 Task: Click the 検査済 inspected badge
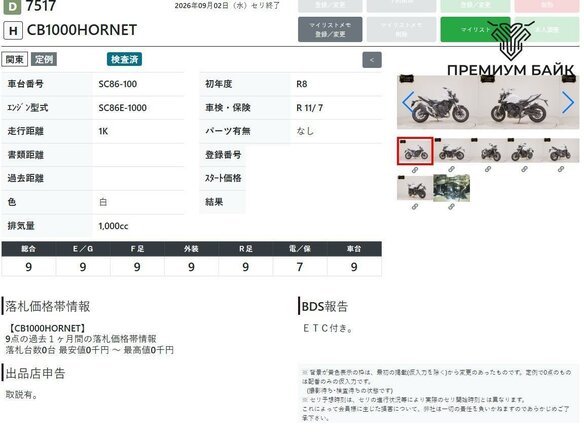point(124,59)
